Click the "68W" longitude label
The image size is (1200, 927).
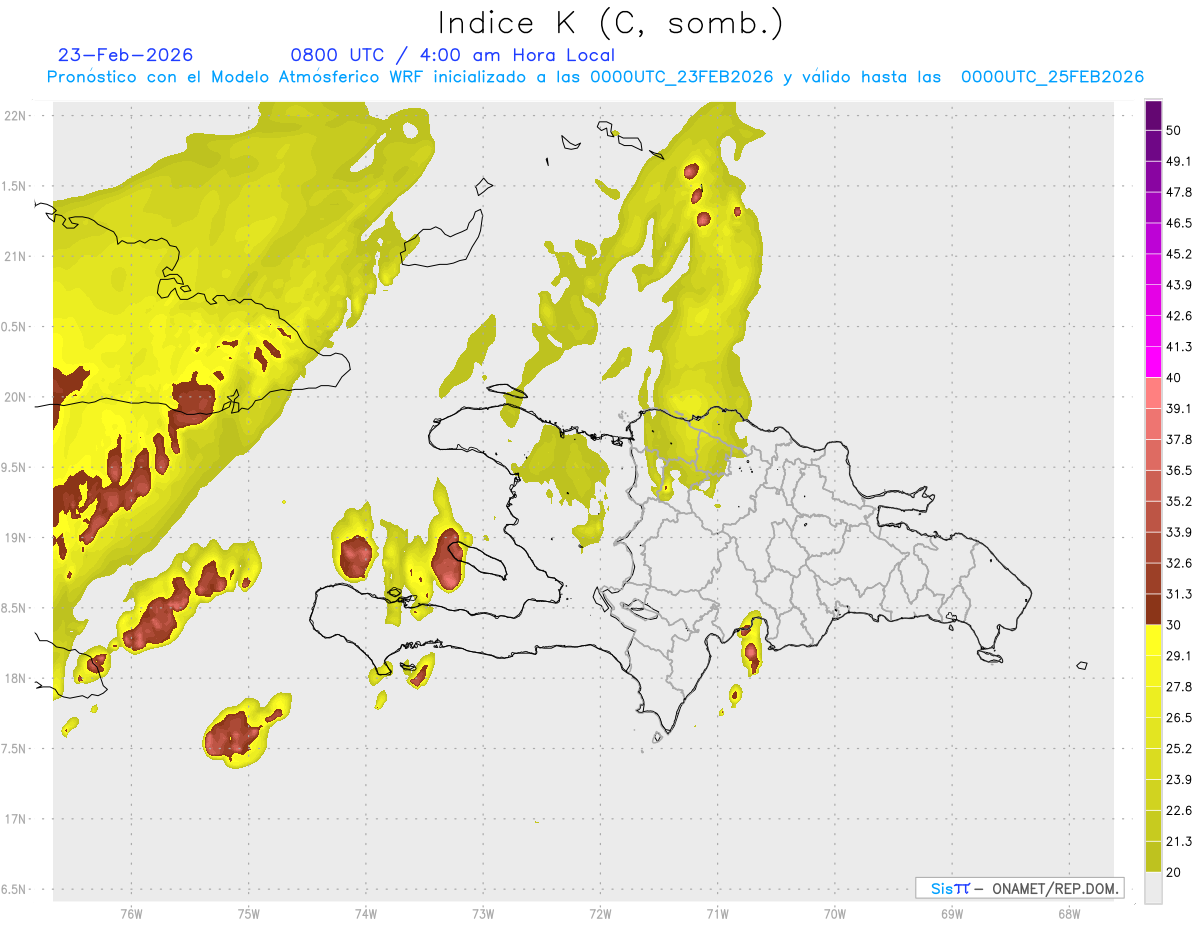[x=1069, y=913]
